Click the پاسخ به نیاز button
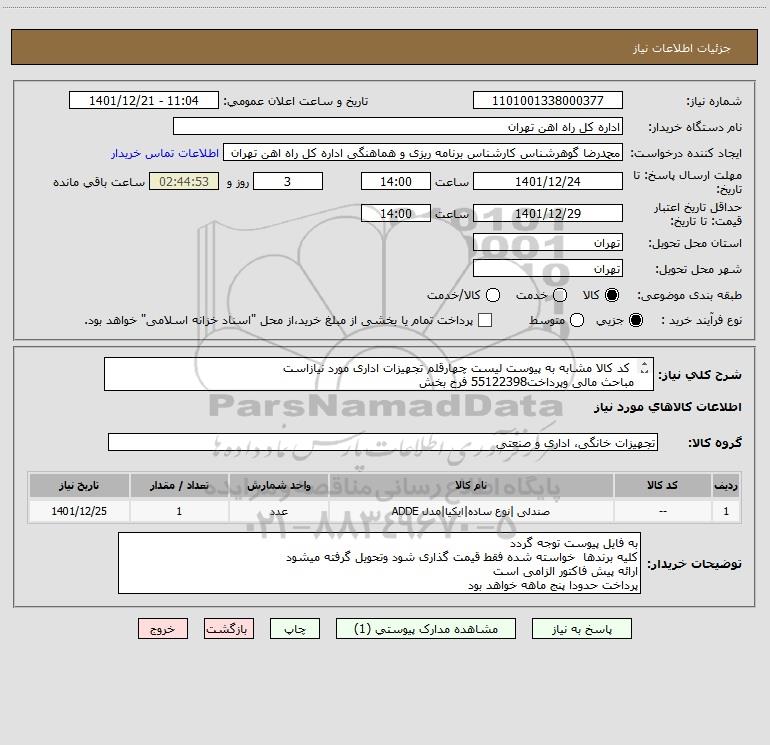770x745 pixels. point(582,629)
